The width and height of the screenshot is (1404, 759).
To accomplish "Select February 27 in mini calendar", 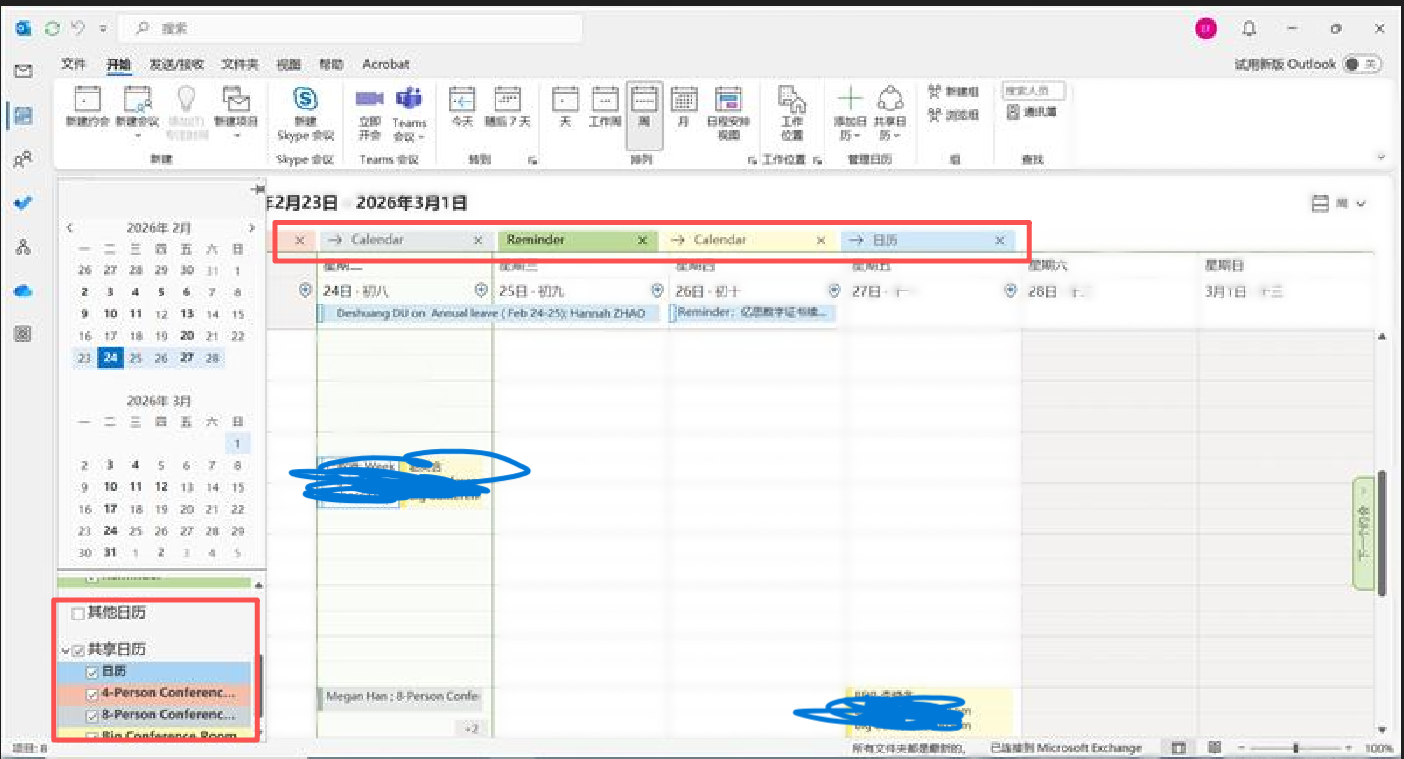I will point(187,358).
